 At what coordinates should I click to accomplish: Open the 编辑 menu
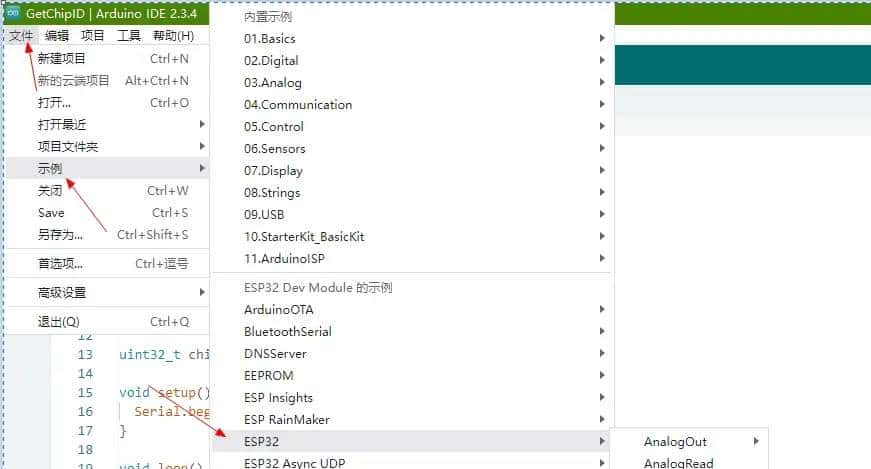click(x=57, y=36)
